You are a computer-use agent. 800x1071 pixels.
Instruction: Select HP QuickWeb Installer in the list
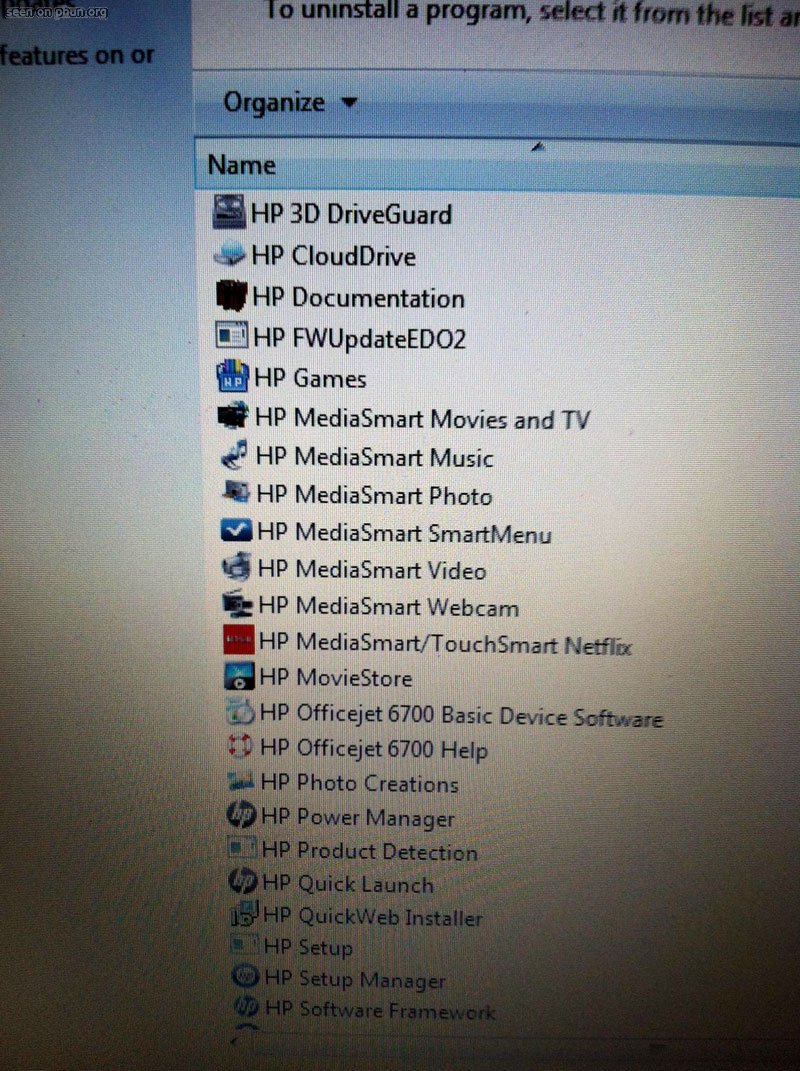pos(373,916)
